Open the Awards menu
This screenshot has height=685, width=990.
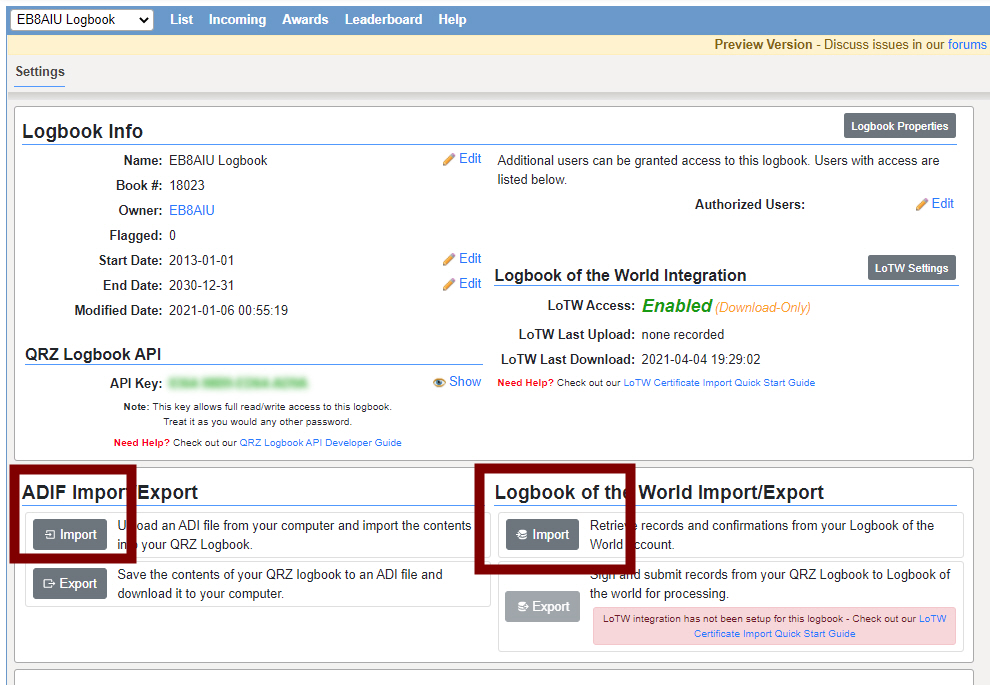pos(305,20)
